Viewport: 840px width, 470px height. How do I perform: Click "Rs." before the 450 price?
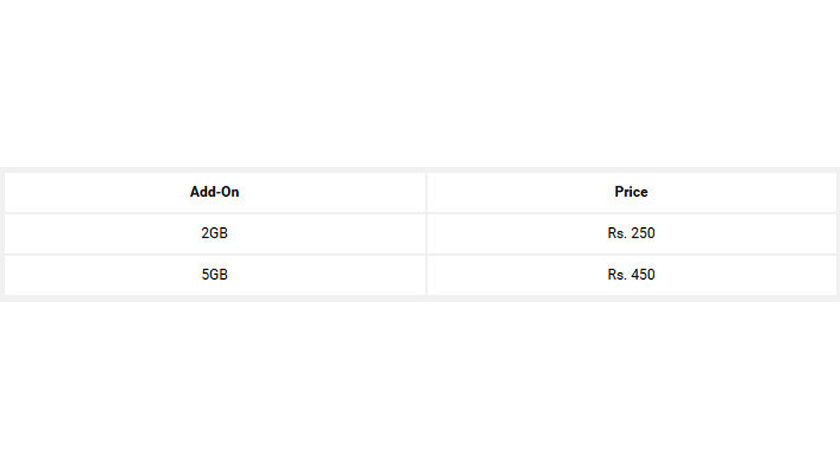point(617,274)
